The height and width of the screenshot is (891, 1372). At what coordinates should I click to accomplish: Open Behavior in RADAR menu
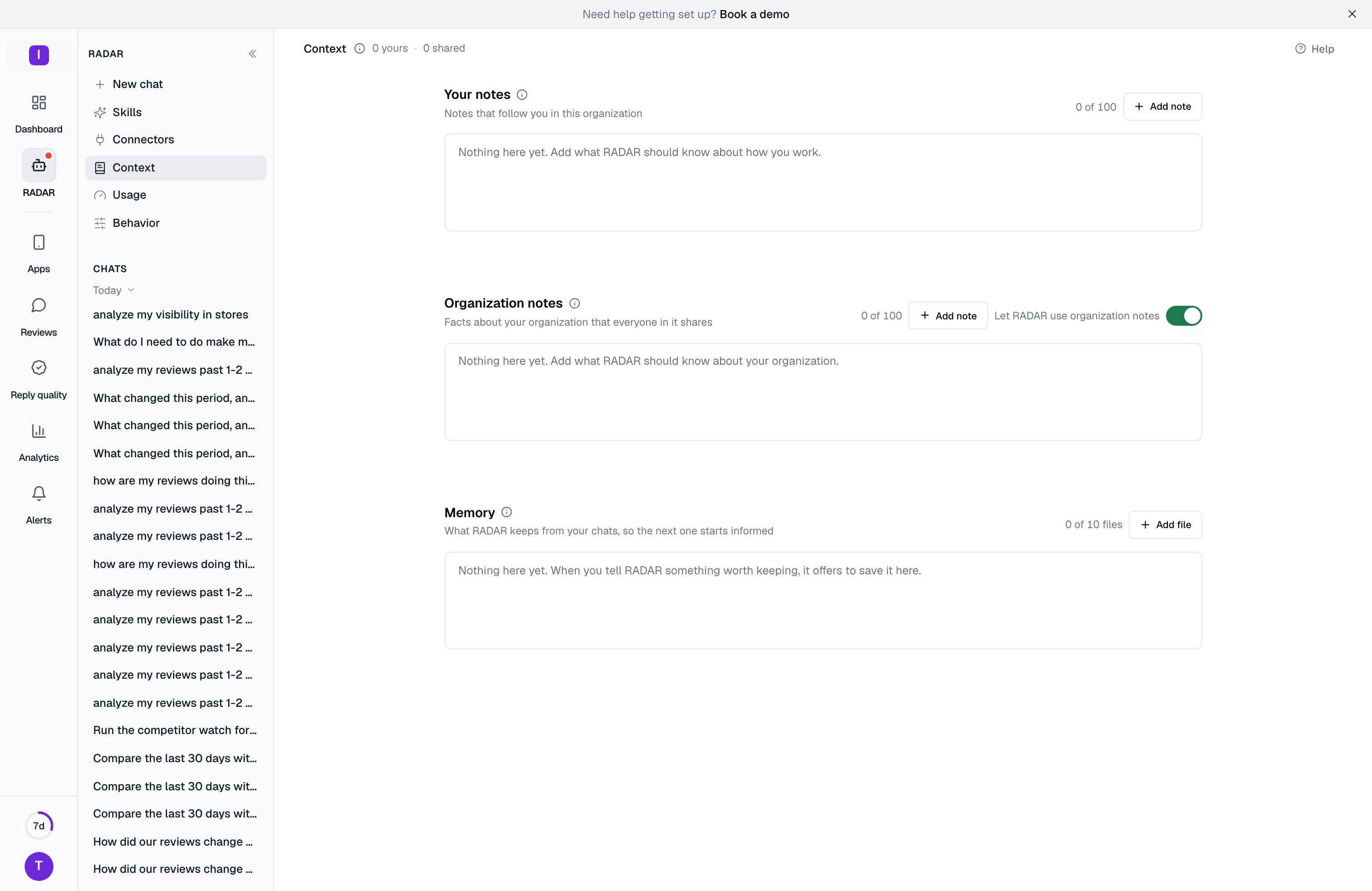click(176, 223)
